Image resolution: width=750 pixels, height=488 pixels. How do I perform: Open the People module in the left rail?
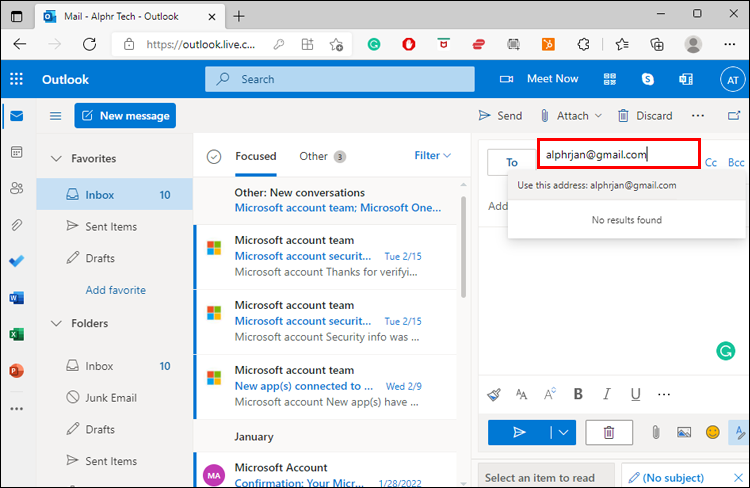click(x=17, y=189)
